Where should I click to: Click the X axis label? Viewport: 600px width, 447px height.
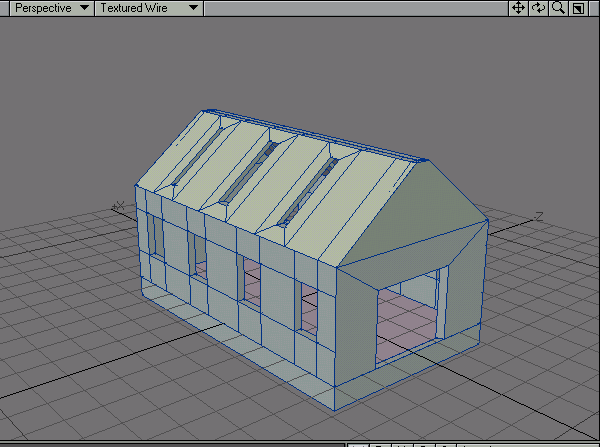point(119,206)
